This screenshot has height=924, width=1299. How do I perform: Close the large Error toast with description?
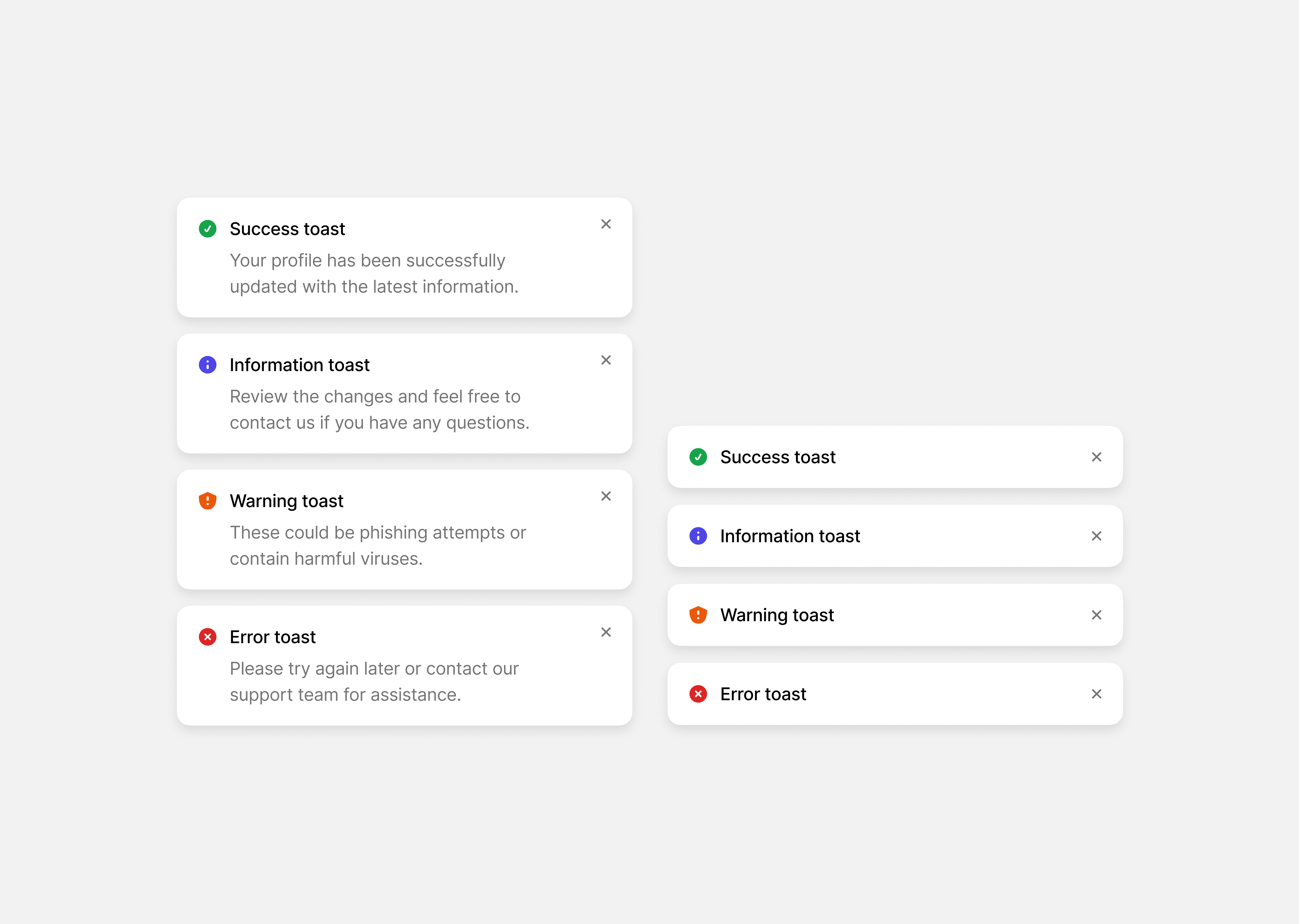tap(606, 632)
